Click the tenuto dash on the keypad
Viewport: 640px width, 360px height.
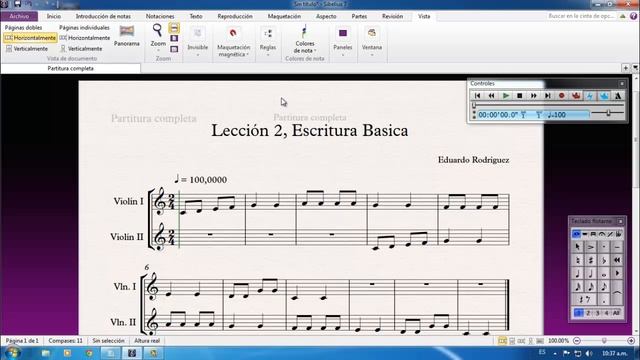617,247
